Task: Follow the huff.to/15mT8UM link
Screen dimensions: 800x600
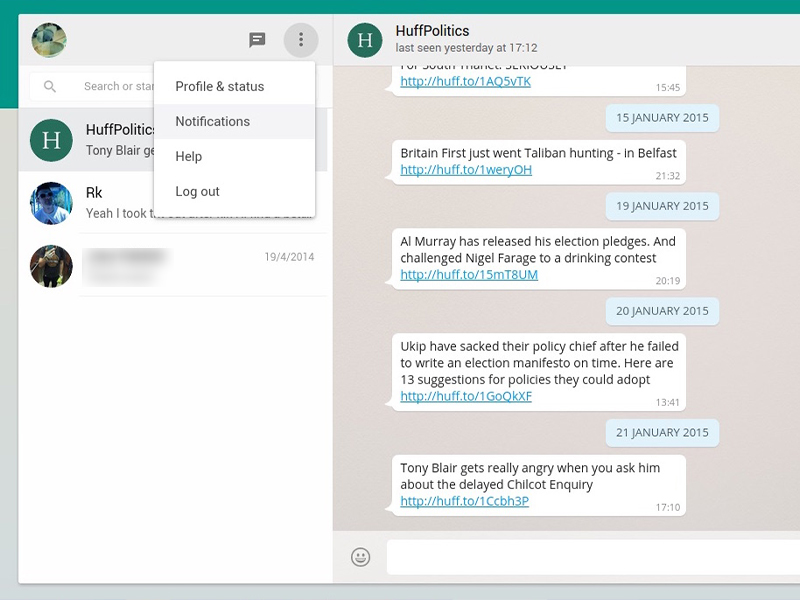Action: tap(469, 275)
